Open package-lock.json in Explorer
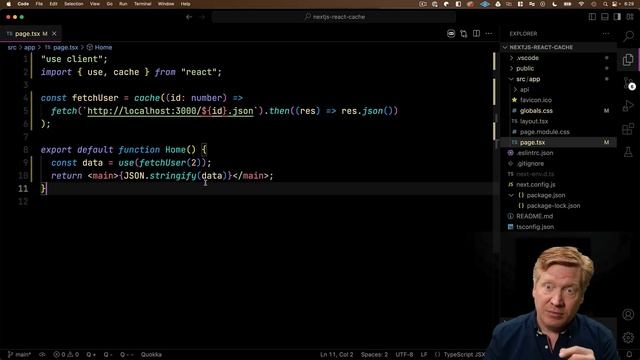Image resolution: width=640 pixels, height=360 pixels. click(558, 206)
